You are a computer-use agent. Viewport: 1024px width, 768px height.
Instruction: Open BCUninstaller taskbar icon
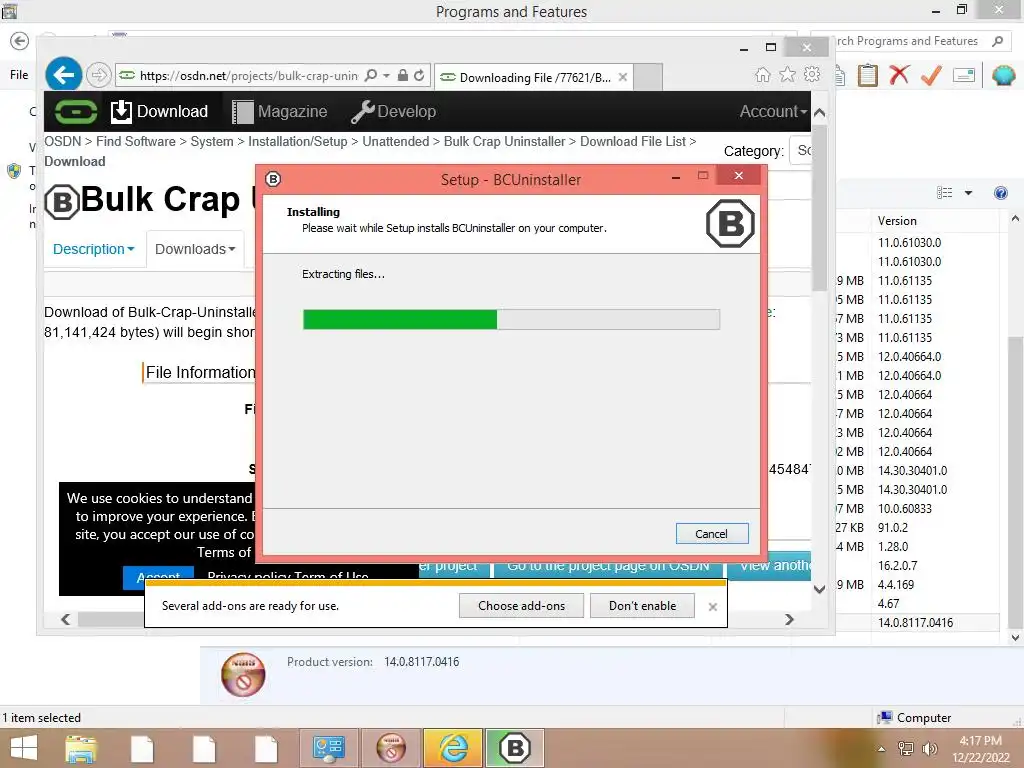click(x=515, y=748)
